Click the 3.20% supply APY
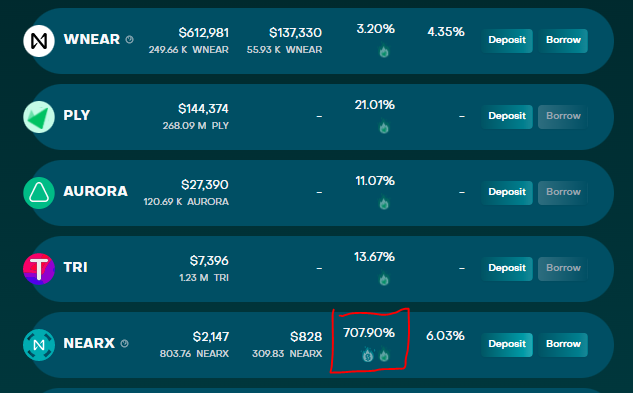This screenshot has height=393, width=633. tap(375, 29)
